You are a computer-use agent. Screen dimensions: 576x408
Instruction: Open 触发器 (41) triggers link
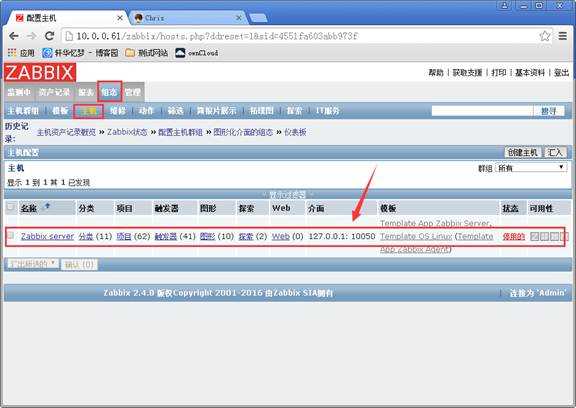click(x=166, y=236)
